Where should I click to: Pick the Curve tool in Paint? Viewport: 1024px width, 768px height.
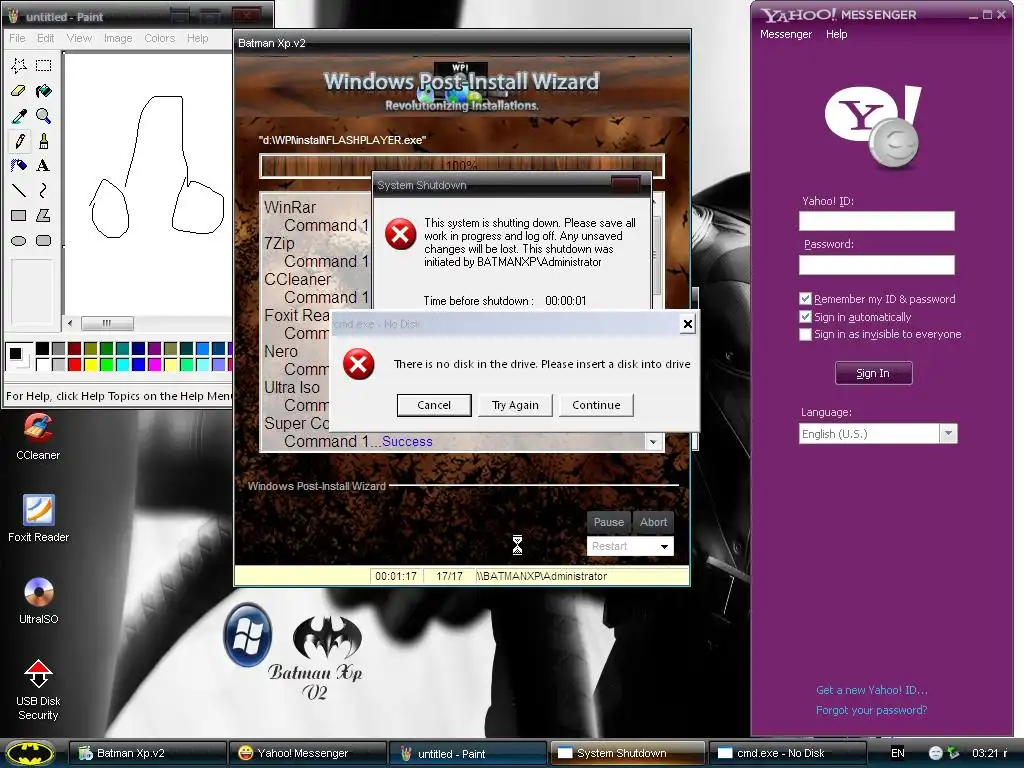[x=44, y=190]
